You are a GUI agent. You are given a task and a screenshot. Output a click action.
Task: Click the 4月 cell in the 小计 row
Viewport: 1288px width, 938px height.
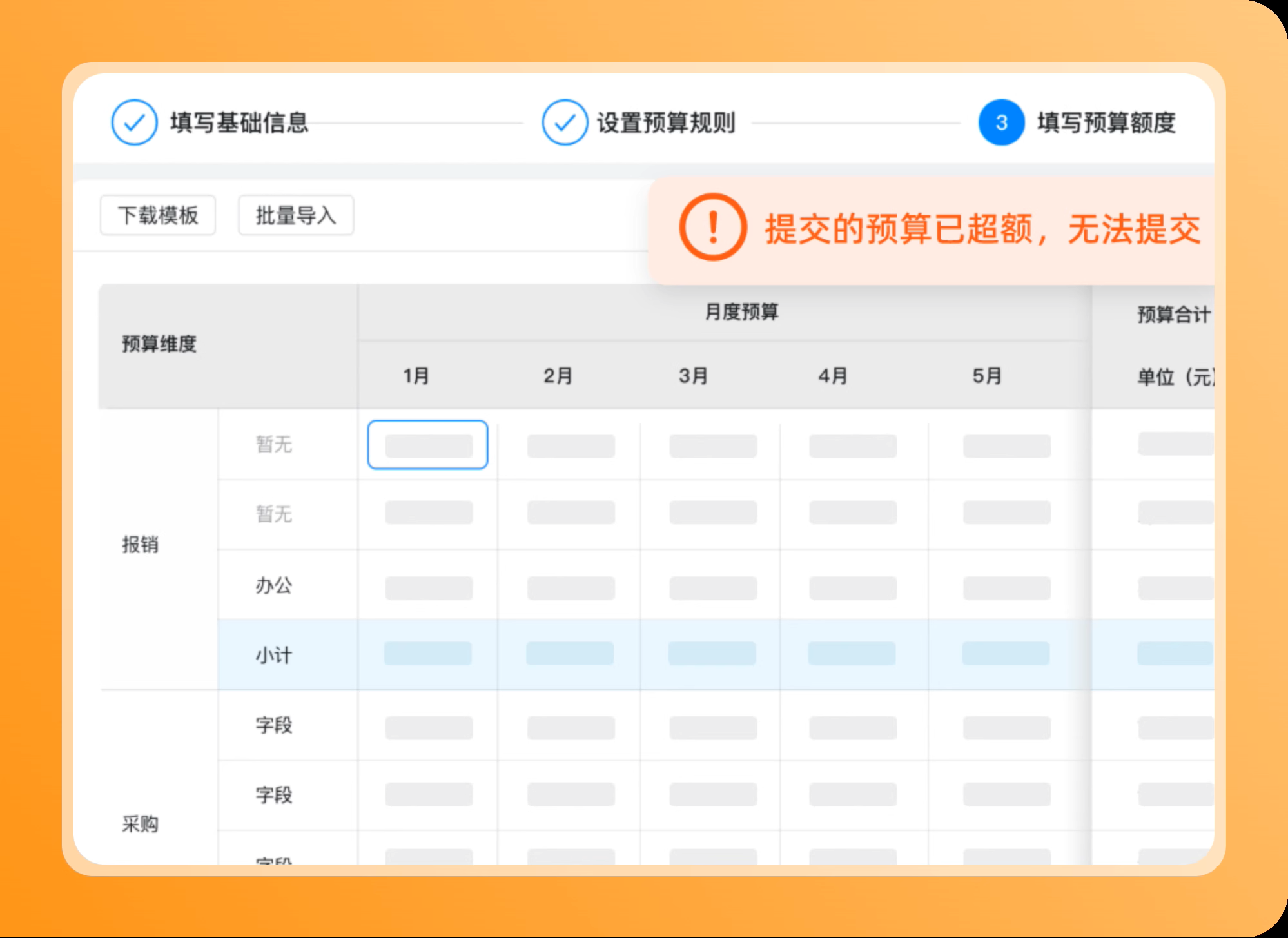coord(852,653)
